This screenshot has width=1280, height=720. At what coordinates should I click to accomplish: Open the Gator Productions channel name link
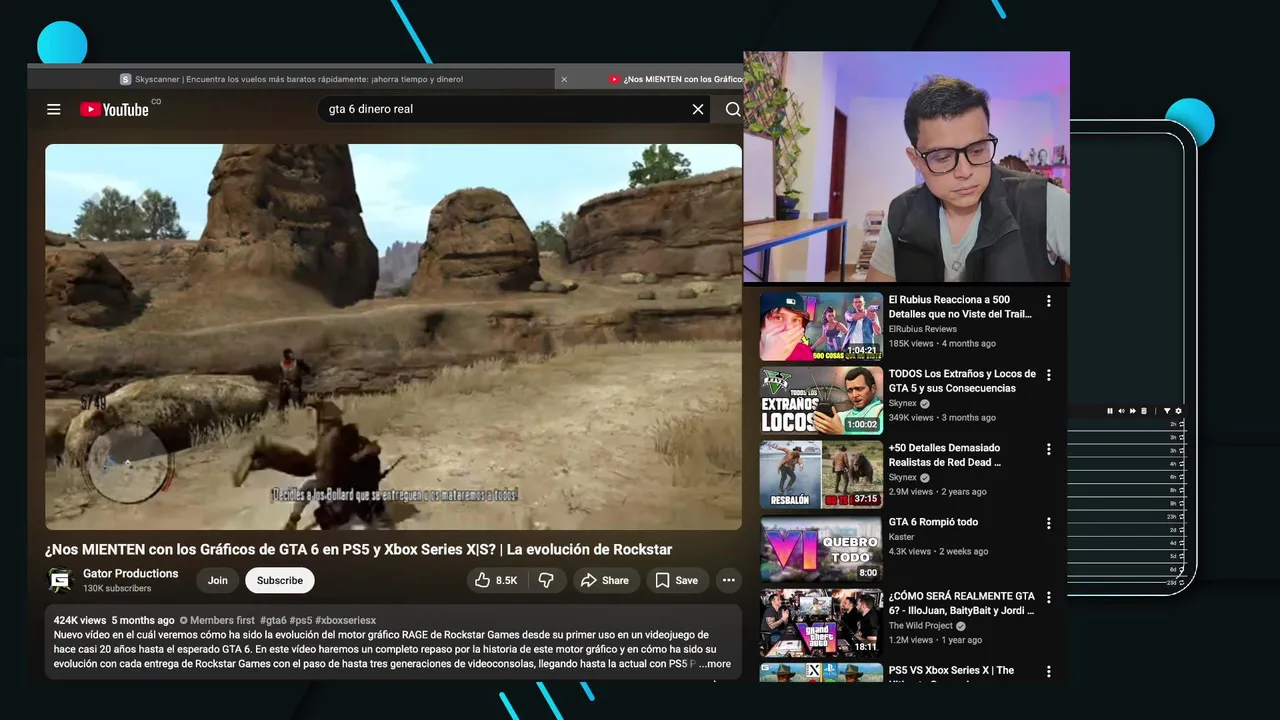click(x=131, y=573)
